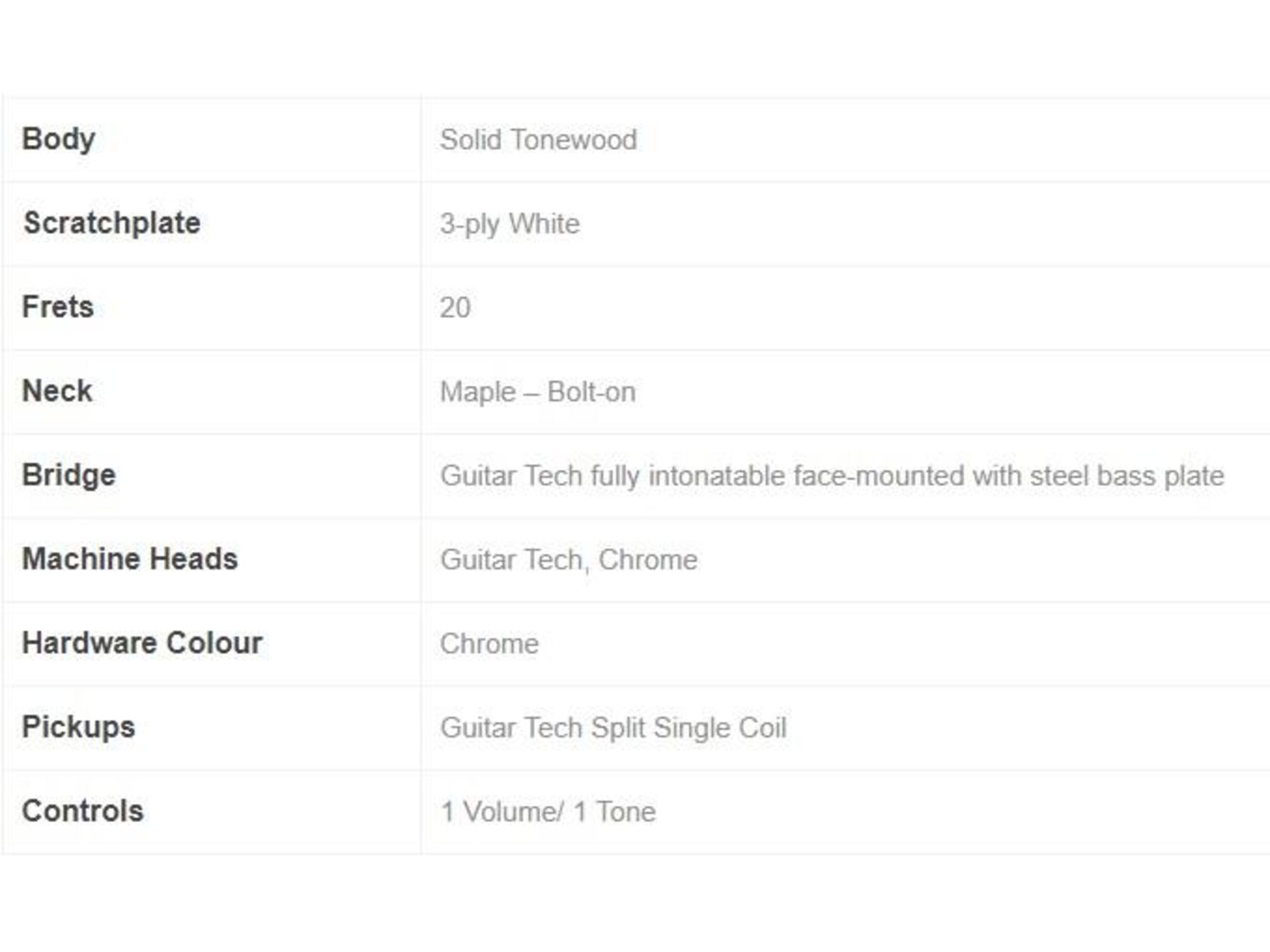Click the Neck row label

(57, 391)
